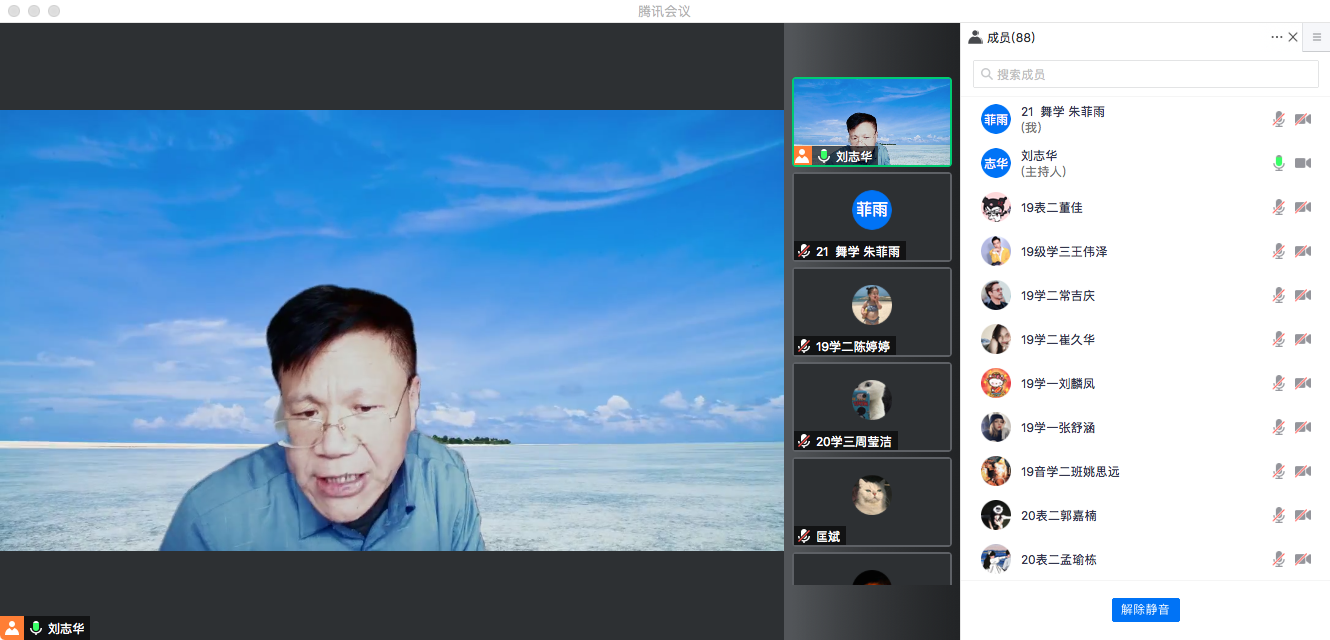This screenshot has width=1330, height=640.
Task: Open the three-dots more options in members panel
Action: point(1276,37)
